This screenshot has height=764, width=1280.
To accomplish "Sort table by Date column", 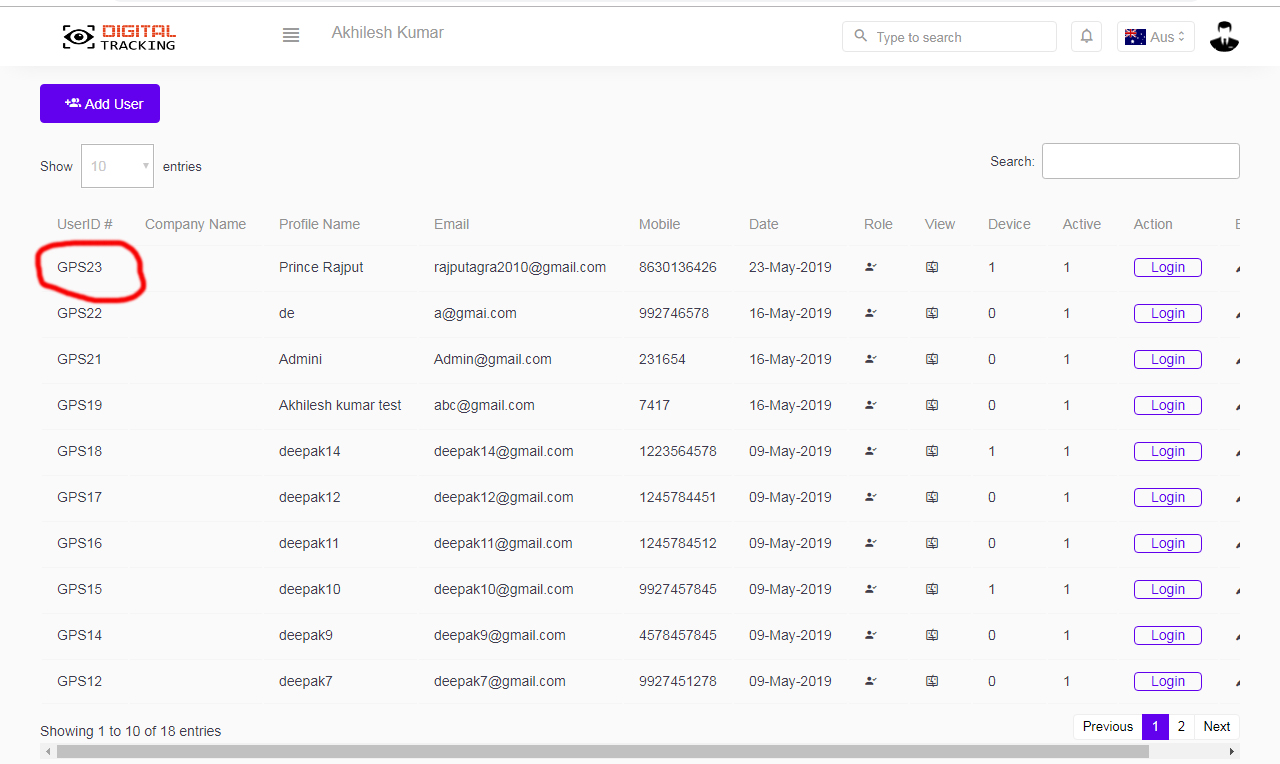I will [x=763, y=224].
